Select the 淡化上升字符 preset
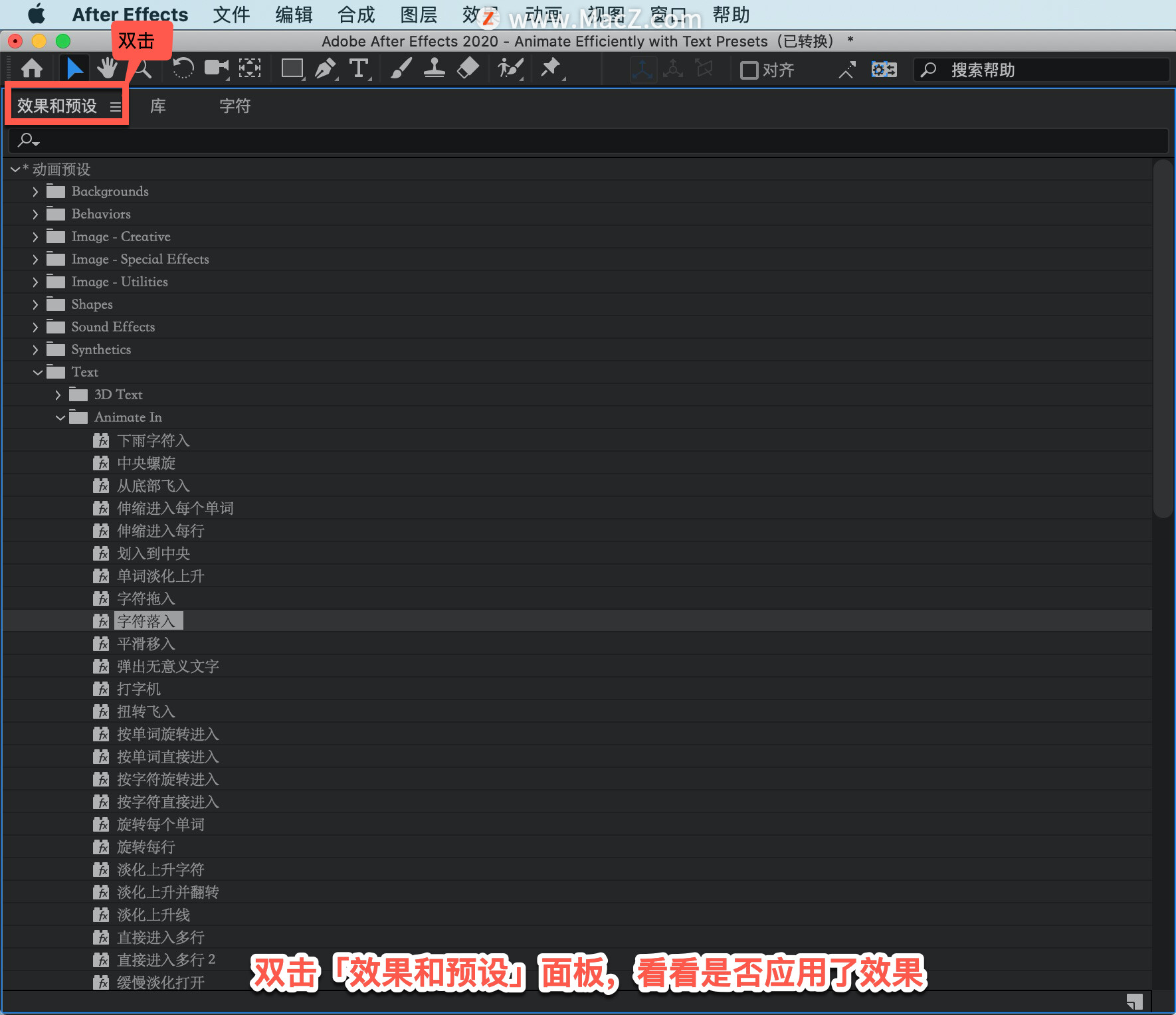Screen dimensions: 1176x1015 click(x=161, y=870)
